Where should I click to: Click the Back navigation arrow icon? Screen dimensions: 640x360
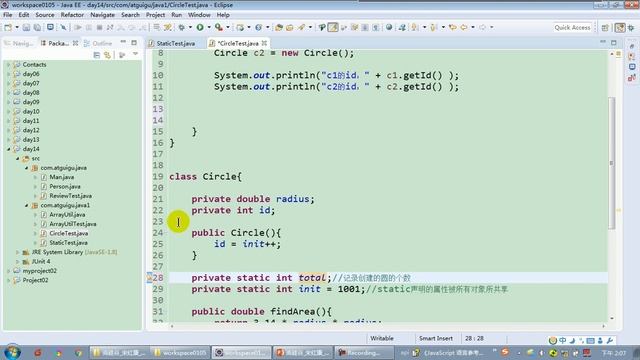(464, 27)
